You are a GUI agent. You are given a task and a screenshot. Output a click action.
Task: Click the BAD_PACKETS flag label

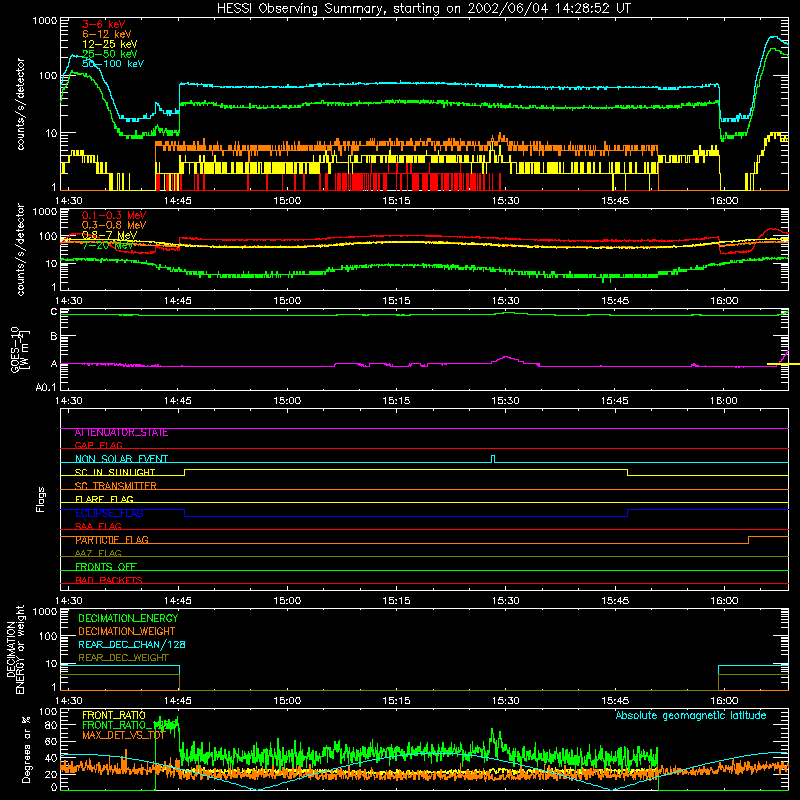(109, 580)
